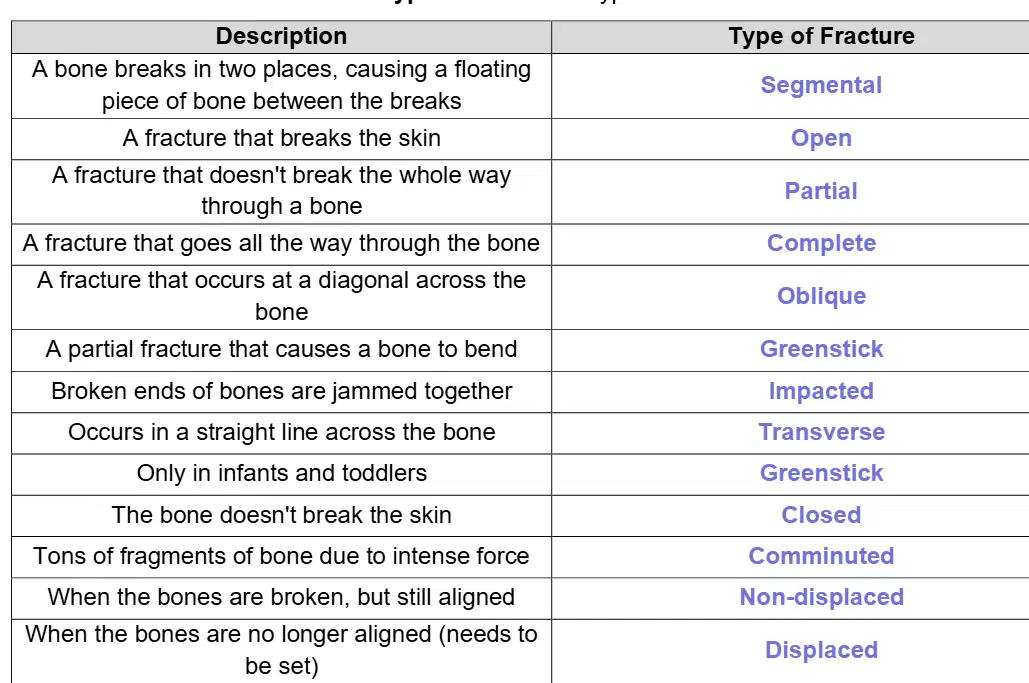
Task: Click Greenstick answer beside infants and toddlers
Action: coord(821,473)
